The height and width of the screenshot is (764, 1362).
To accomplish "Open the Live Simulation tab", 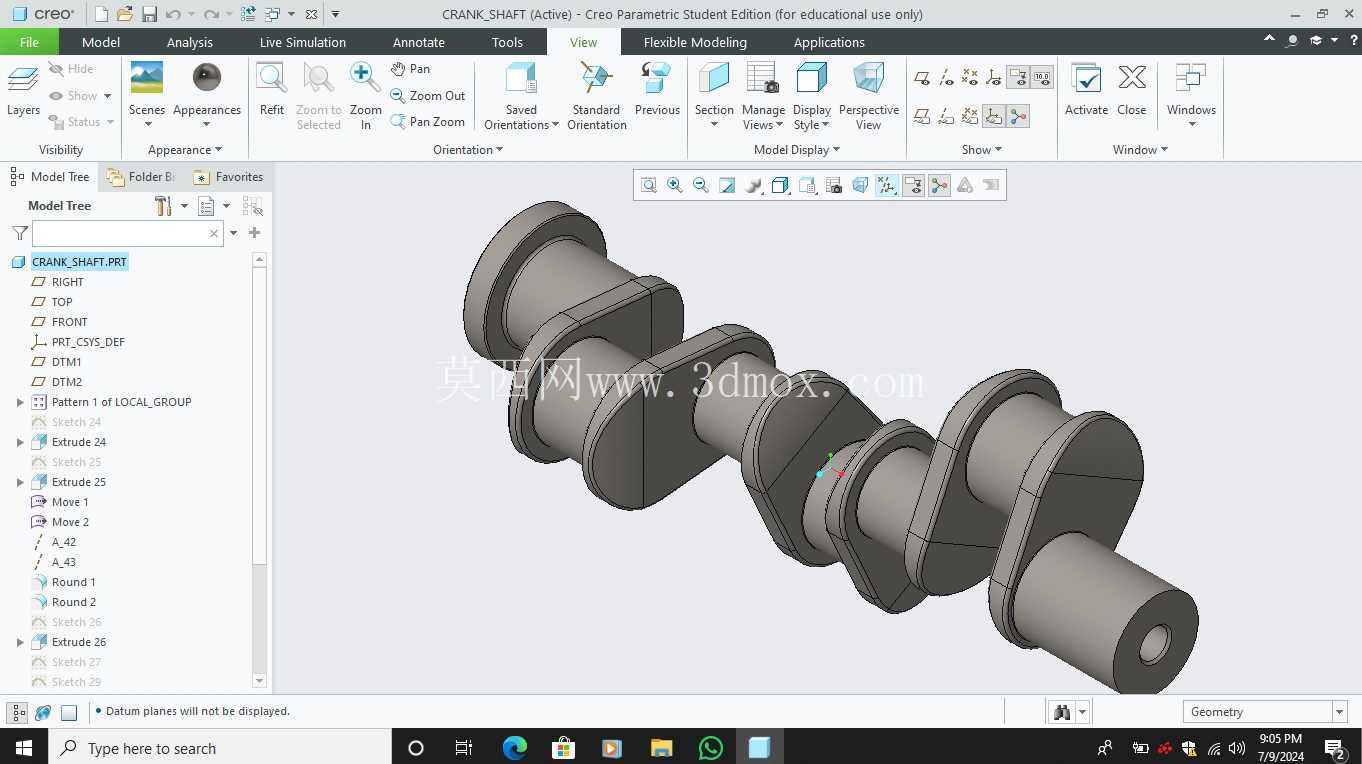I will 303,42.
